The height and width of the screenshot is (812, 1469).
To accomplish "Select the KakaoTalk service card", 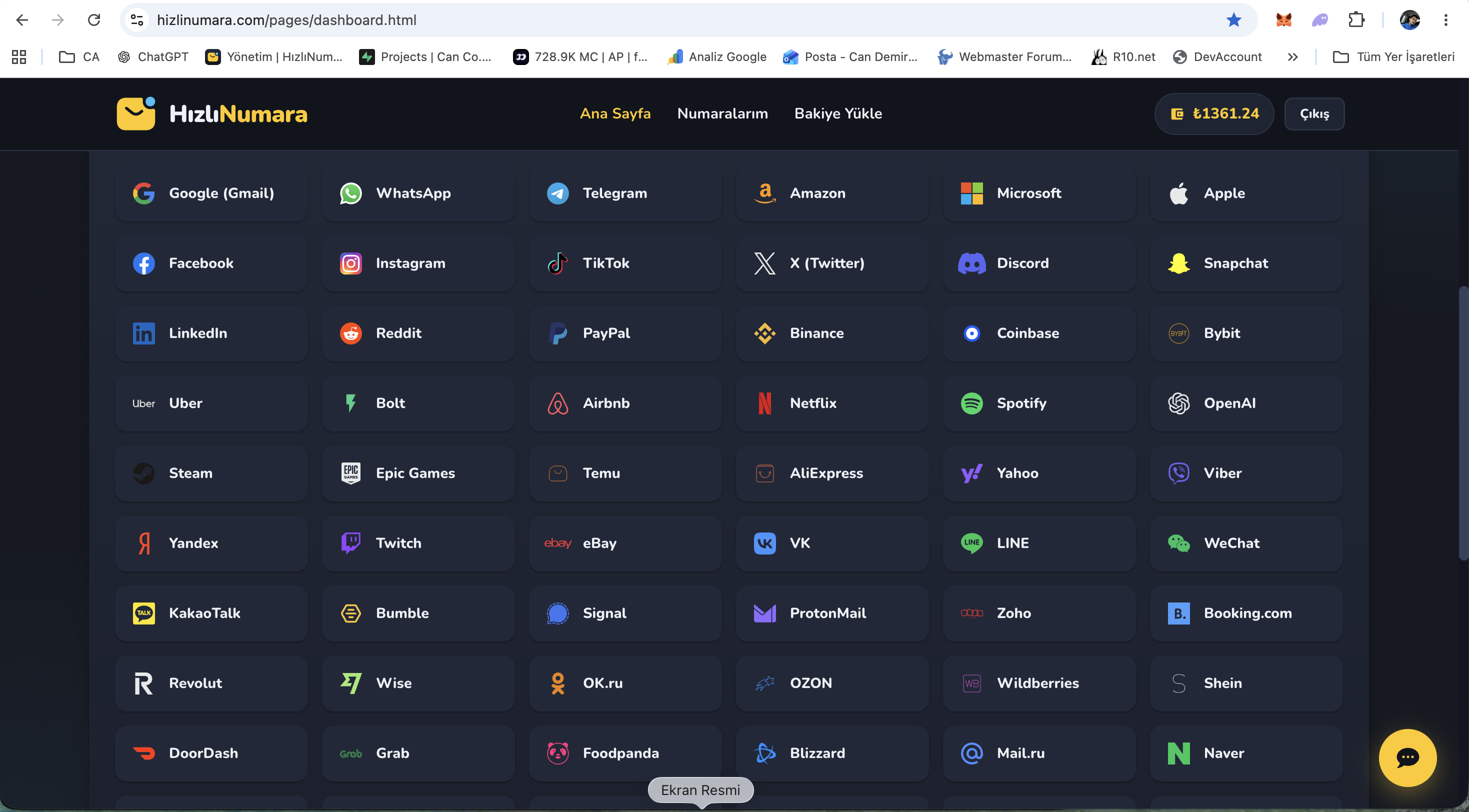I will (211, 613).
